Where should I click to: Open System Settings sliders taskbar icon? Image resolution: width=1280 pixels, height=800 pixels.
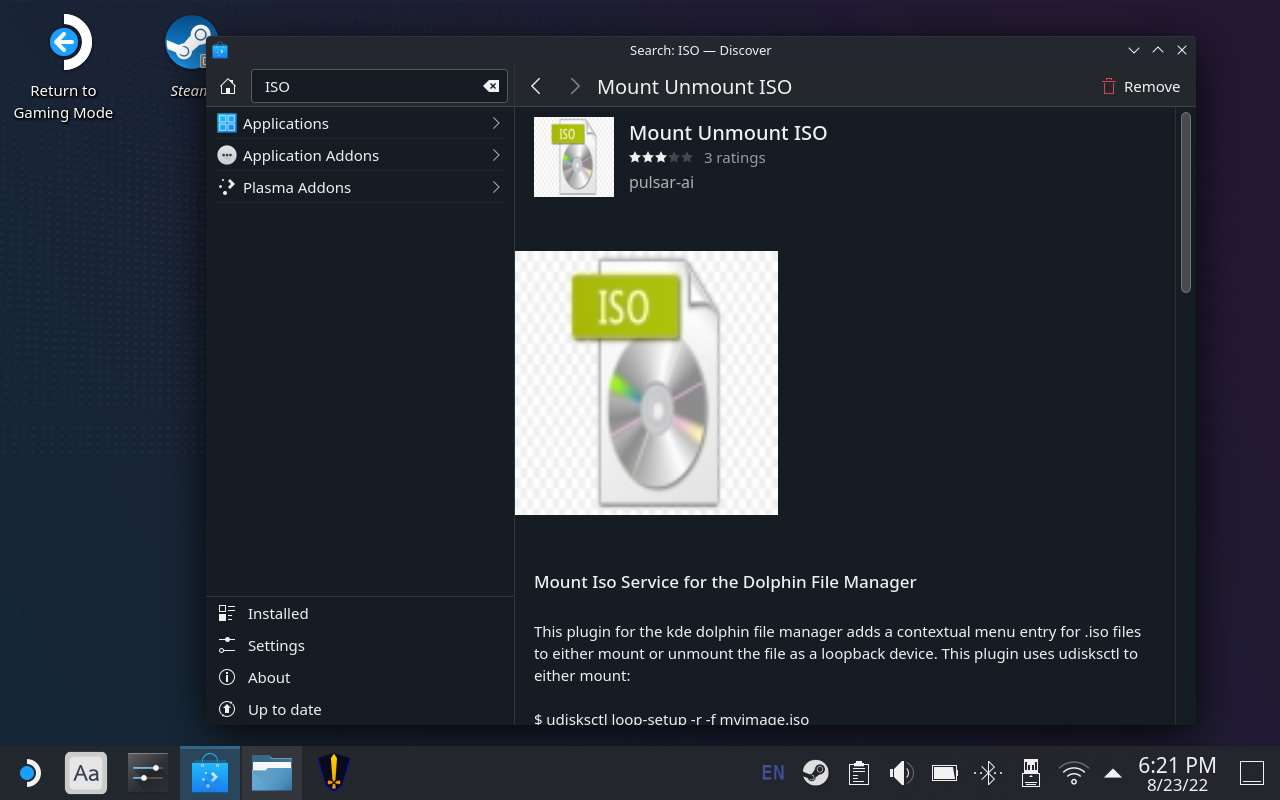pyautogui.click(x=148, y=773)
